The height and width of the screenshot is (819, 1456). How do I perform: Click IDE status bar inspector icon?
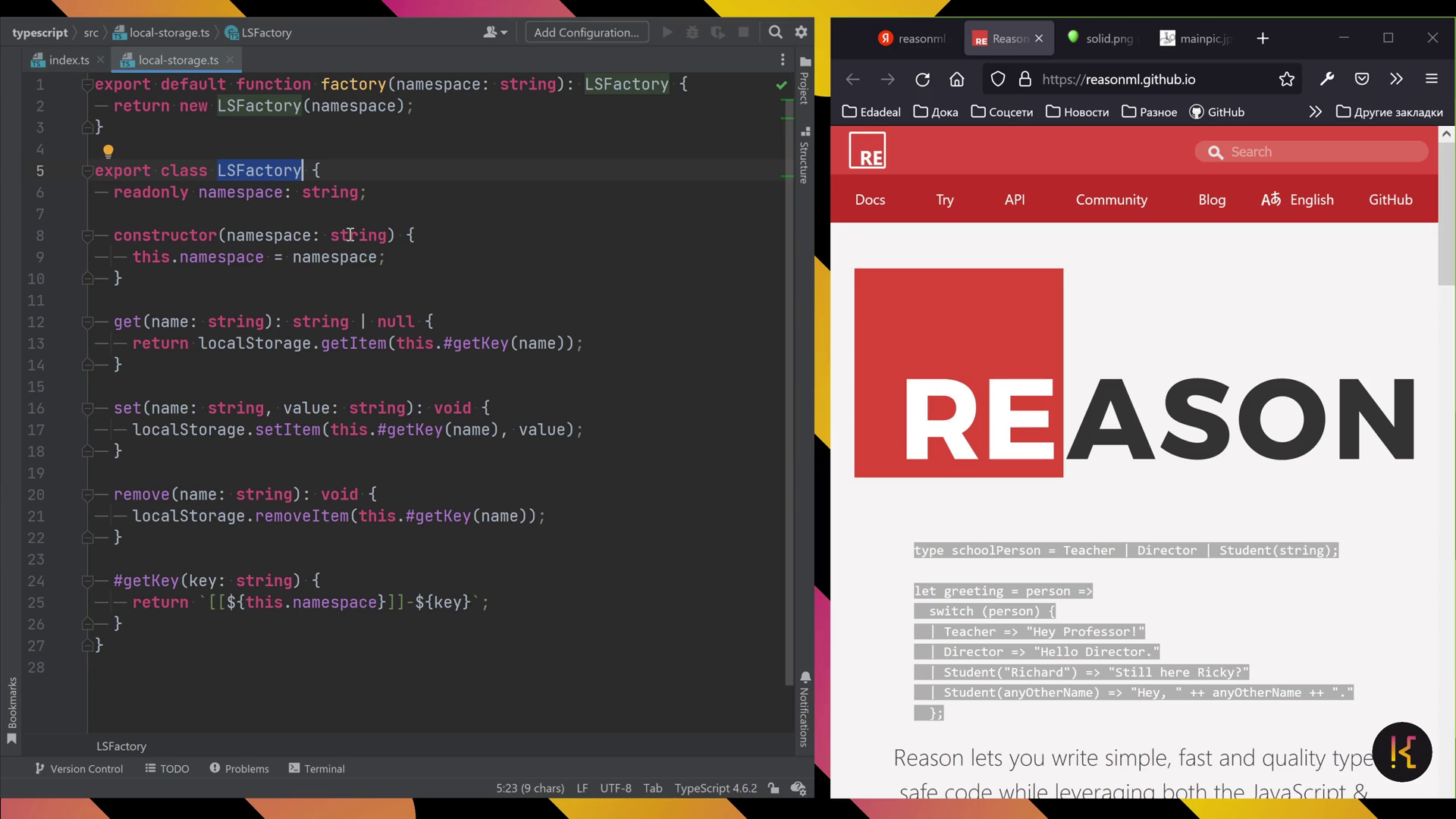pos(799,788)
